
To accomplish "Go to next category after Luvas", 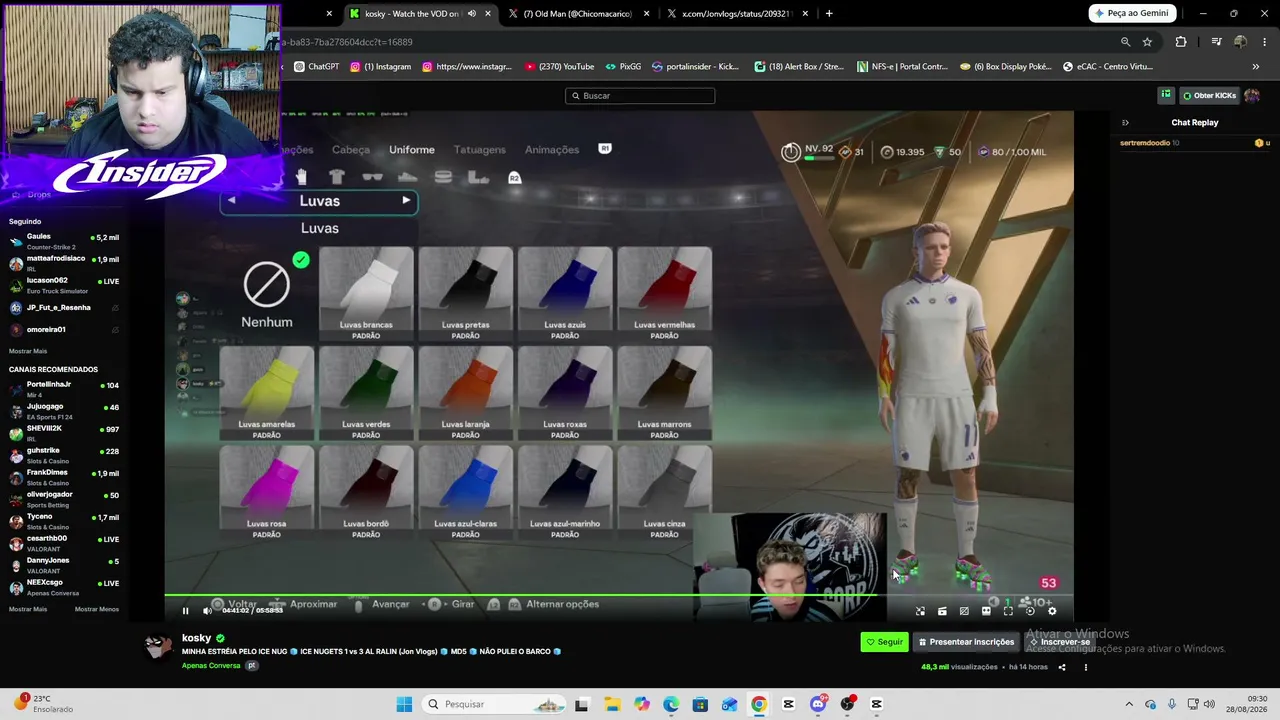I will click(406, 200).
